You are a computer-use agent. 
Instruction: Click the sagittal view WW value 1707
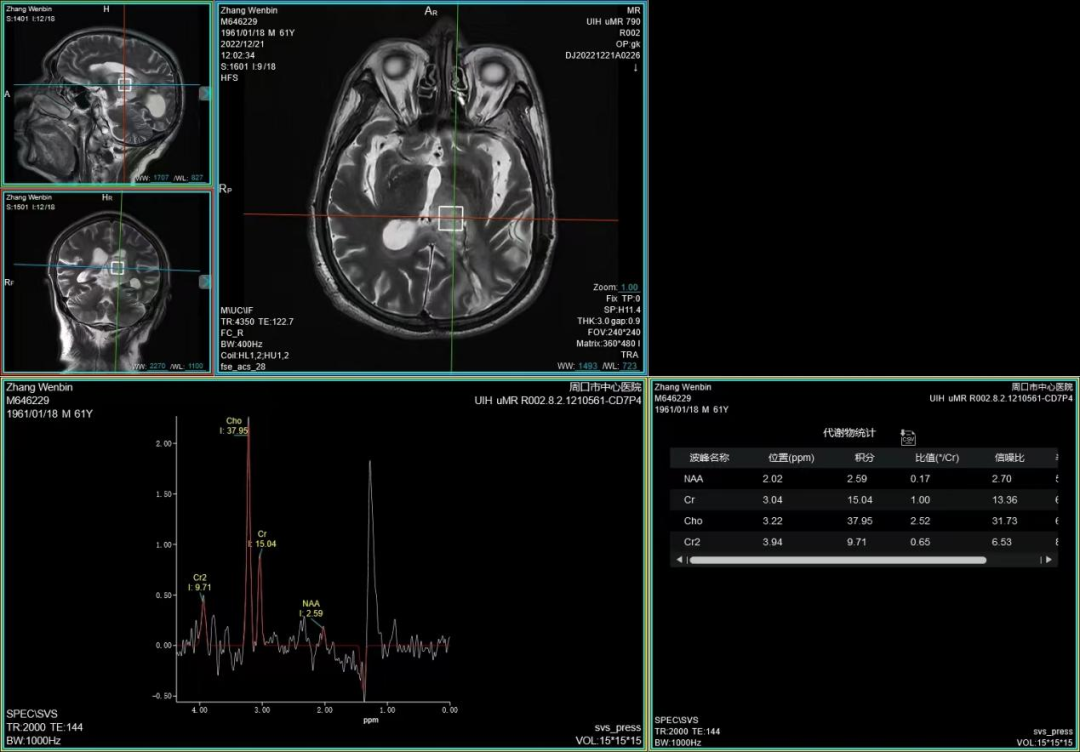click(160, 178)
